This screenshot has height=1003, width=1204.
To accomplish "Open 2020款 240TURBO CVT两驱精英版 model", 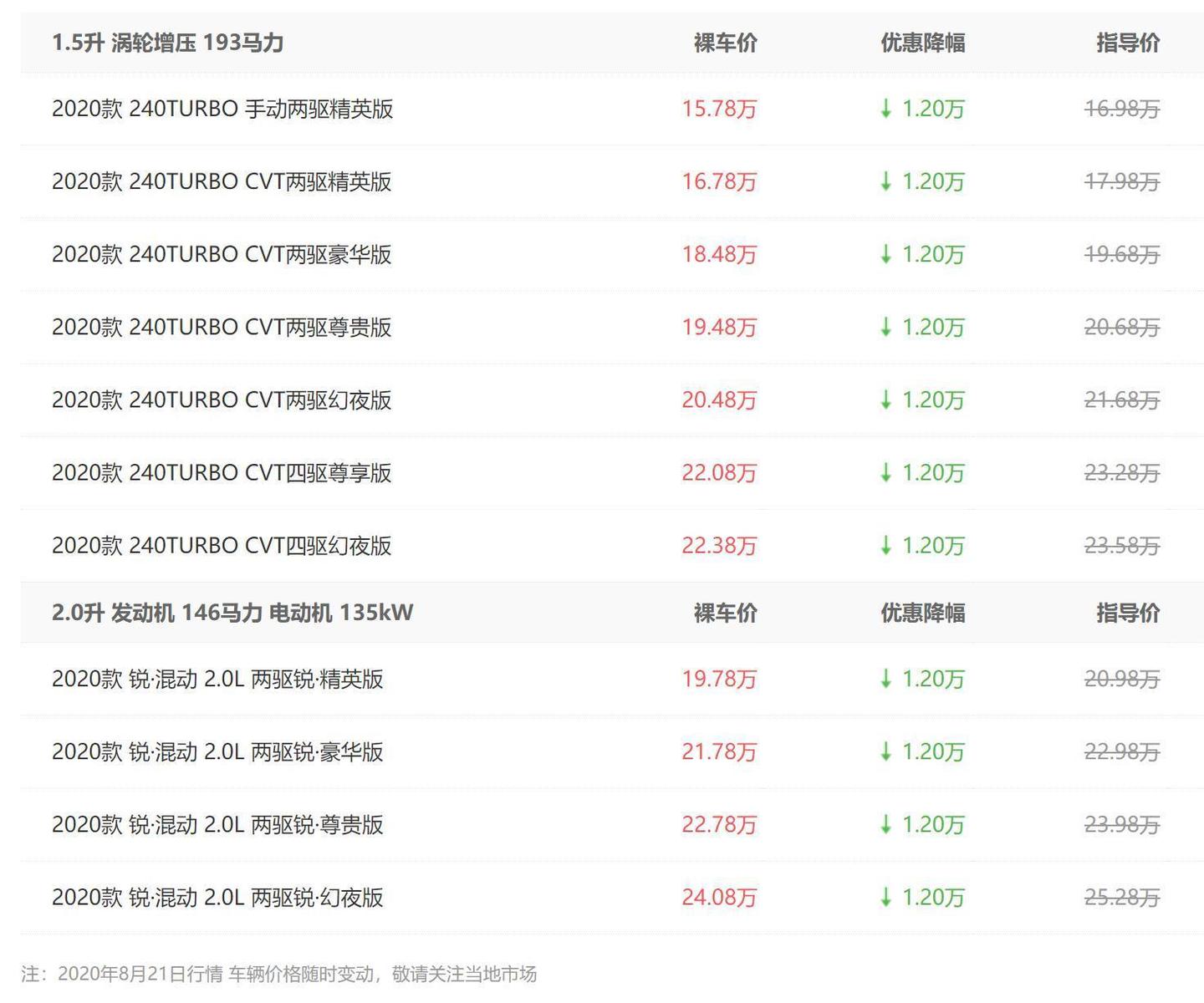I will coord(222,181).
